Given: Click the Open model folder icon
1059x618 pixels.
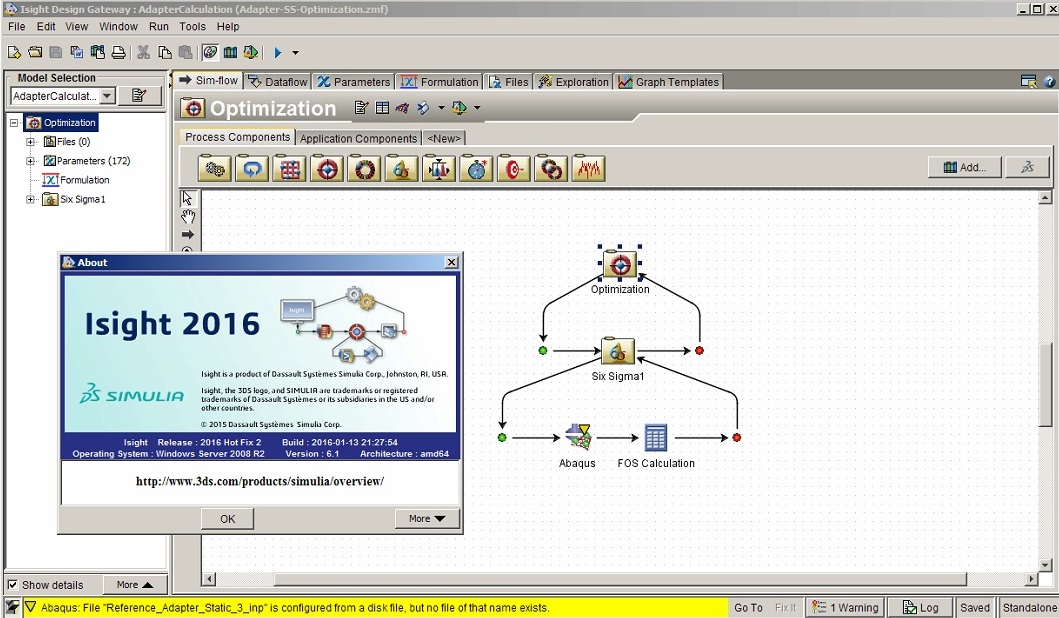Looking at the screenshot, I should pos(35,52).
